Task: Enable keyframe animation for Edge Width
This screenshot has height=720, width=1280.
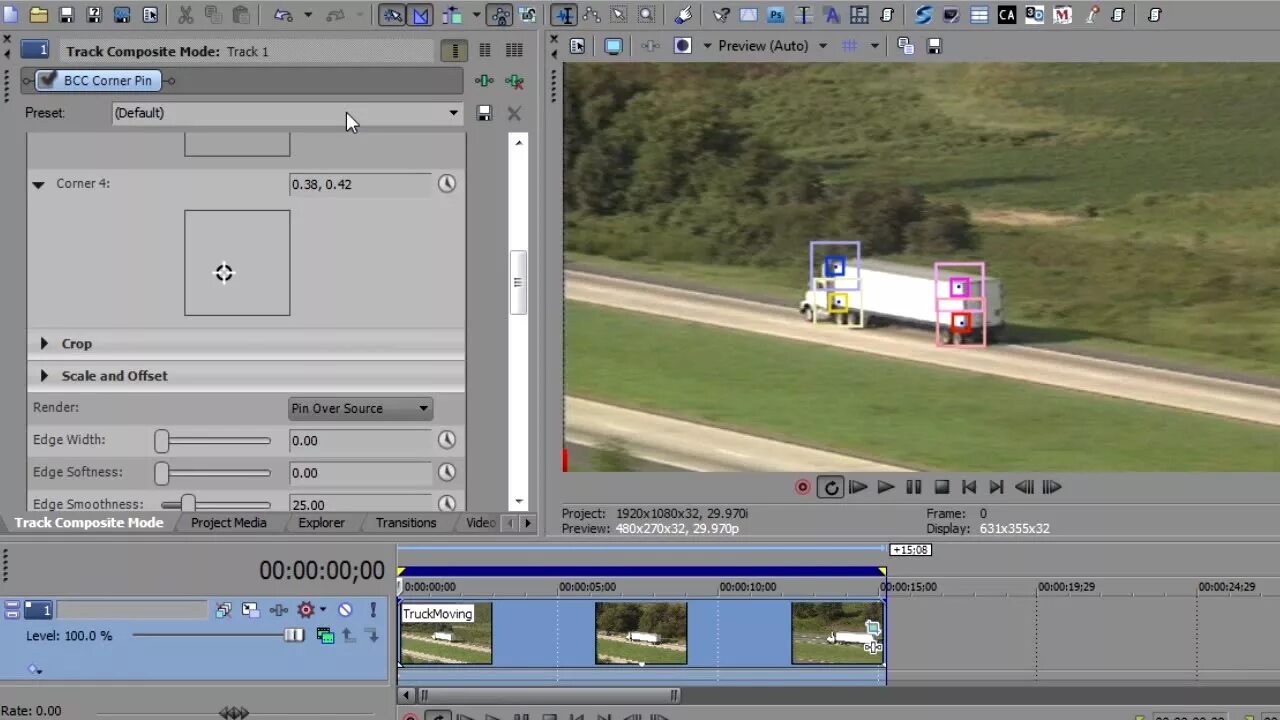Action: click(x=447, y=440)
